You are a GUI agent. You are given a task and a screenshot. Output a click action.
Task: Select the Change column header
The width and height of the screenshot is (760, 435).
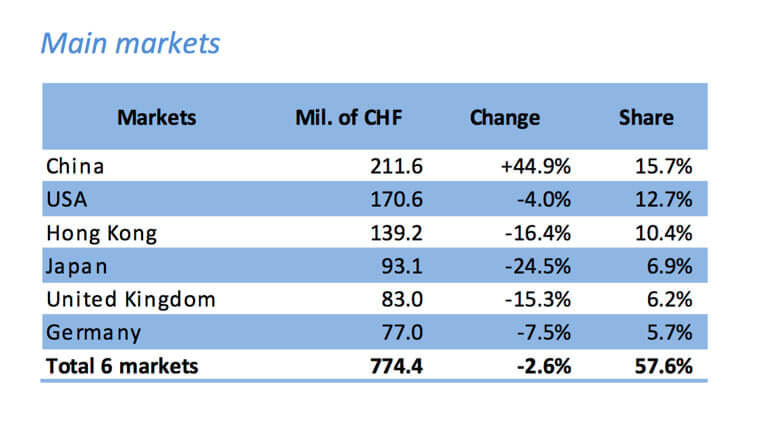click(504, 117)
